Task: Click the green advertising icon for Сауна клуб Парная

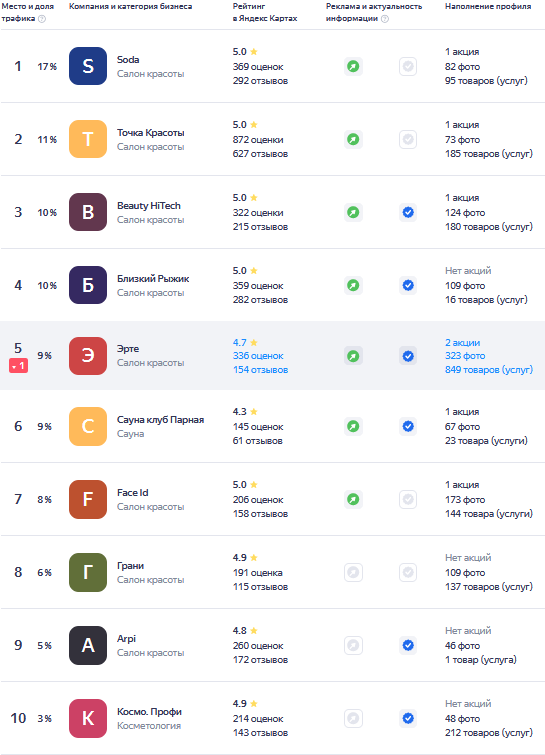Action: point(353,427)
